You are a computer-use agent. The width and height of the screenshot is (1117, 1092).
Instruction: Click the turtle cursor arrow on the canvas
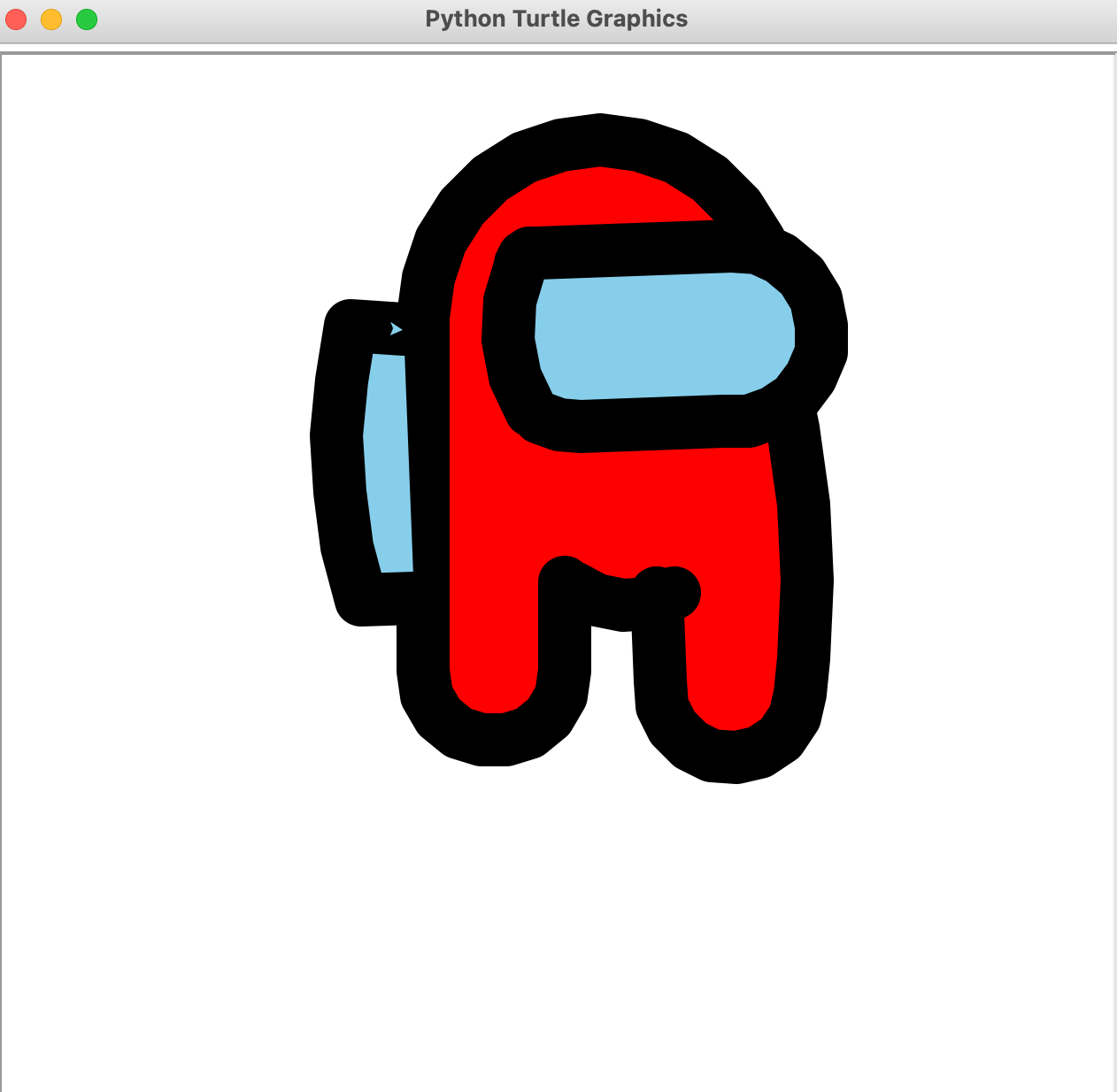[x=395, y=328]
